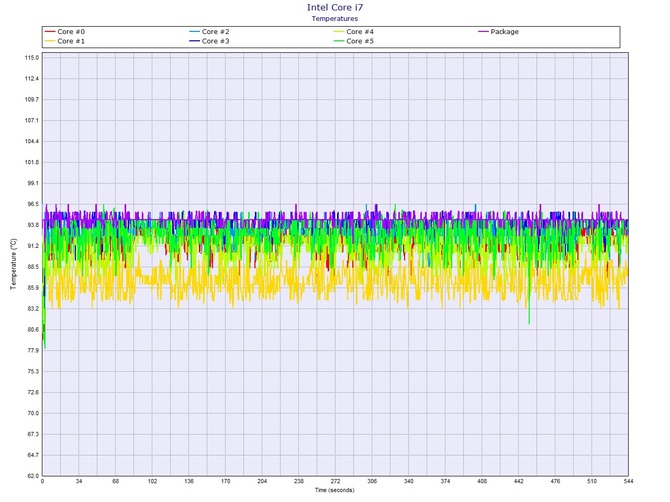
Task: Click the 96.5 value on temperature axis
Action: [x=33, y=204]
